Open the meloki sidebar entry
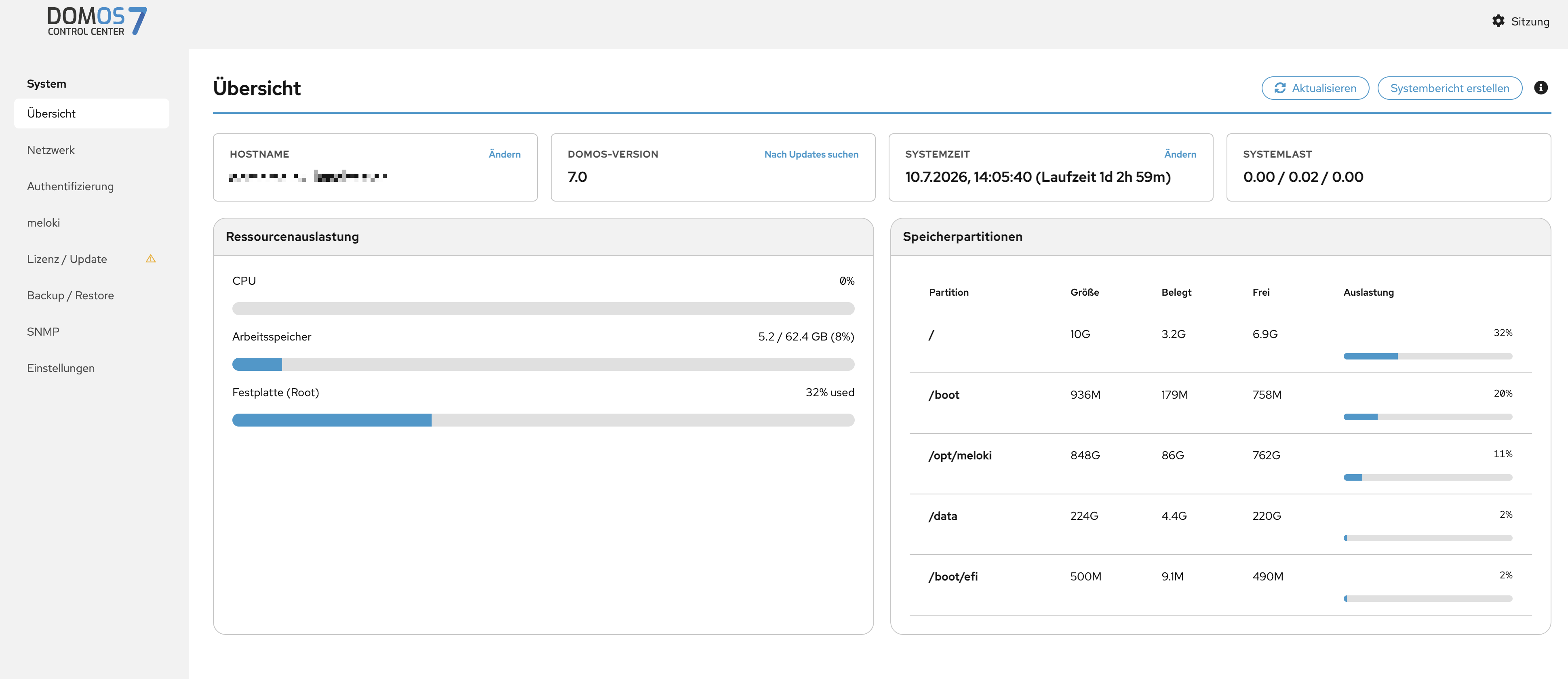The height and width of the screenshot is (679, 1568). coord(91,223)
